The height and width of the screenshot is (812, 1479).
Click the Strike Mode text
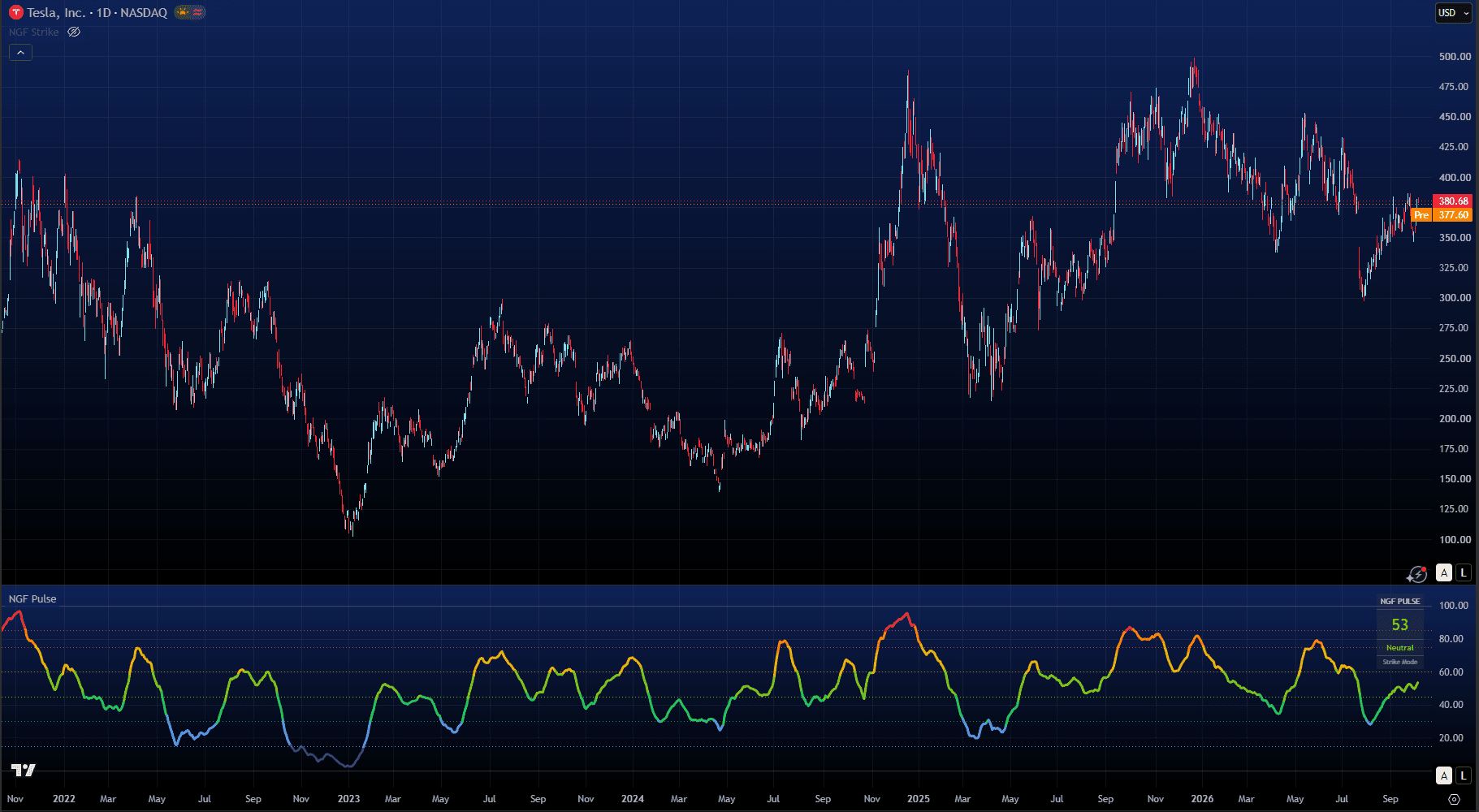point(1400,663)
